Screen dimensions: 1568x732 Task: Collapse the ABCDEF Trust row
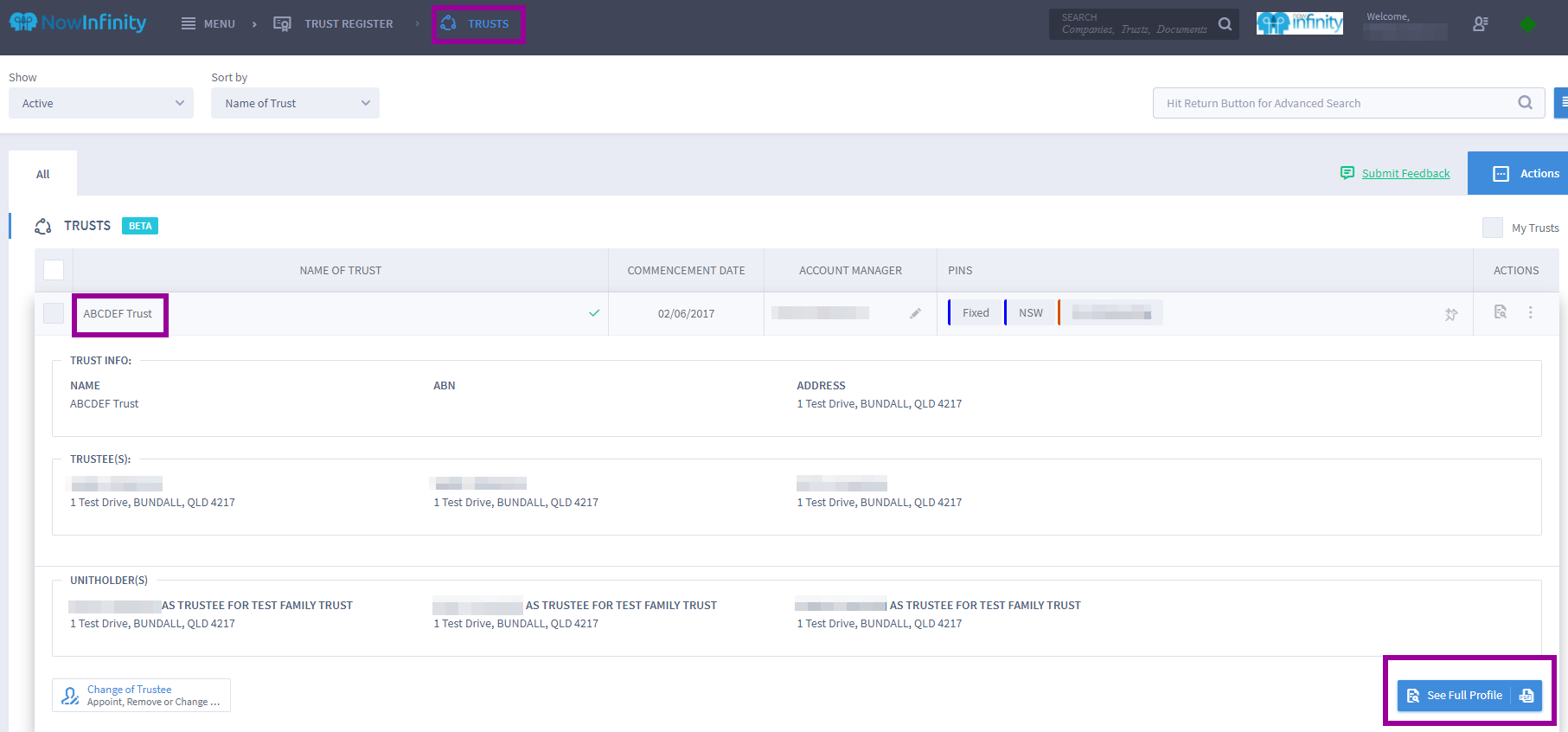click(118, 313)
